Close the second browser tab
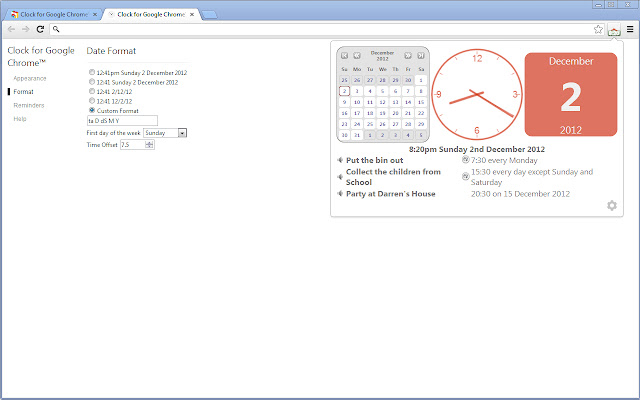The height and width of the screenshot is (400, 640). pos(192,15)
